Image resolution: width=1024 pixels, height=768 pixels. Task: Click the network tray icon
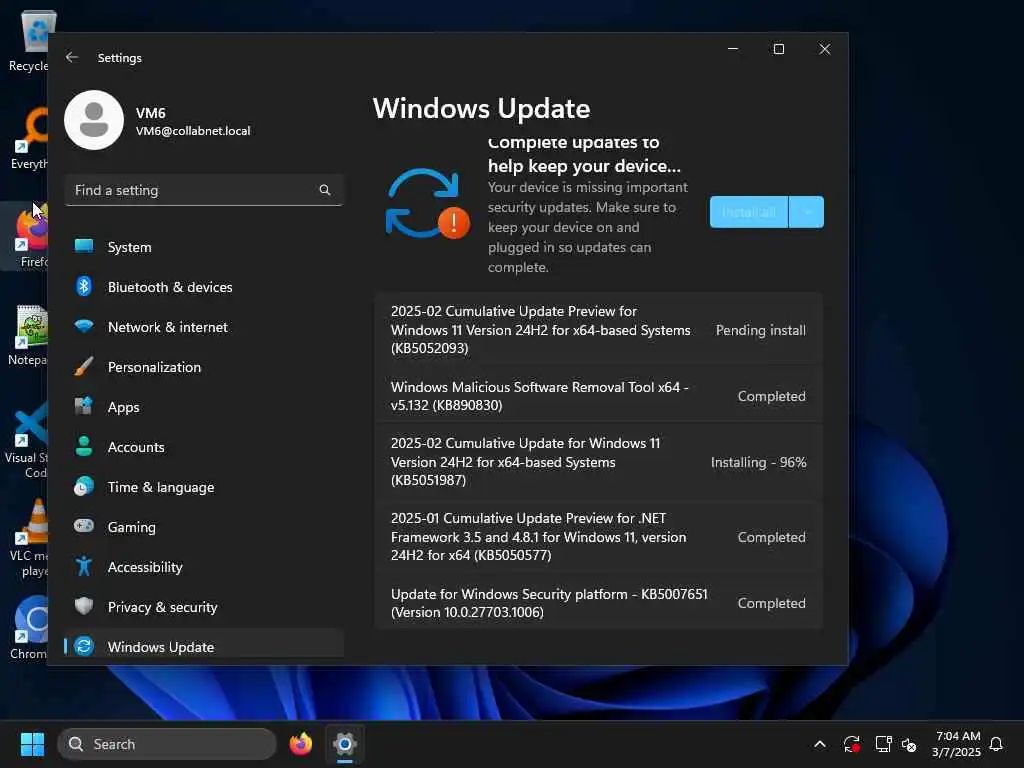[884, 744]
